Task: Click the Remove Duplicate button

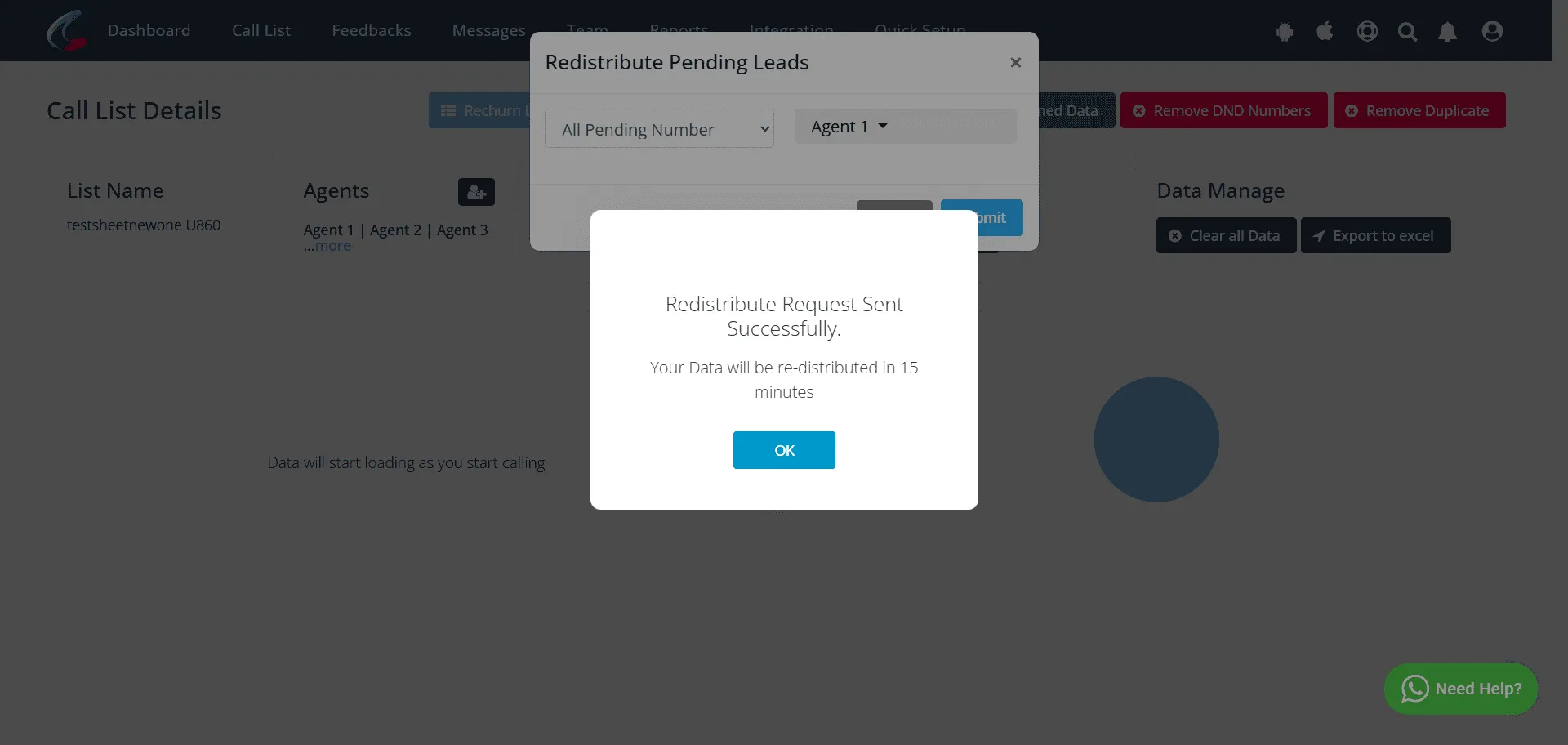Action: (1419, 110)
